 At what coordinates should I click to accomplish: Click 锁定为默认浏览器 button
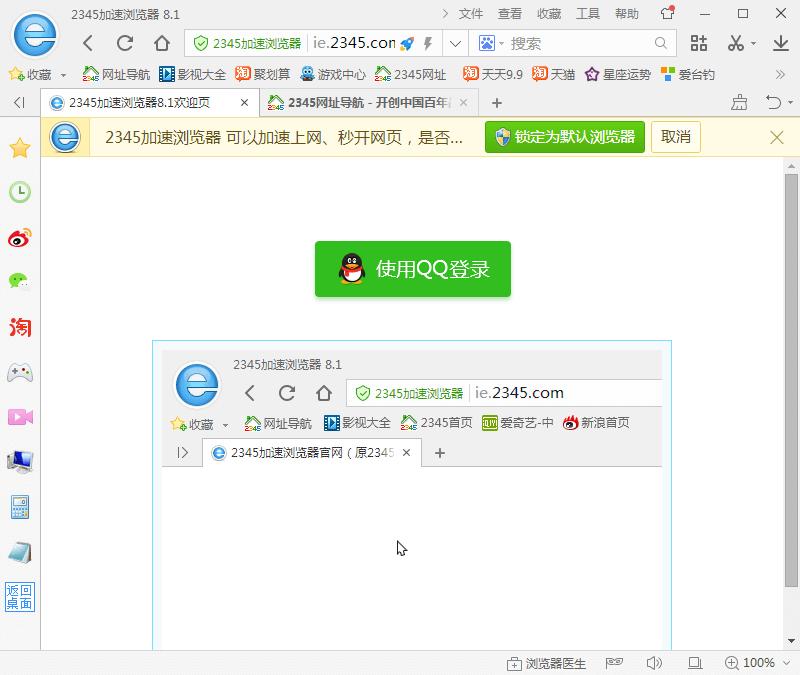(x=565, y=137)
